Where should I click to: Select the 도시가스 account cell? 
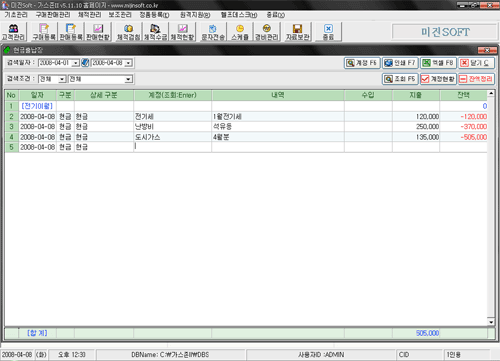pyautogui.click(x=172, y=137)
